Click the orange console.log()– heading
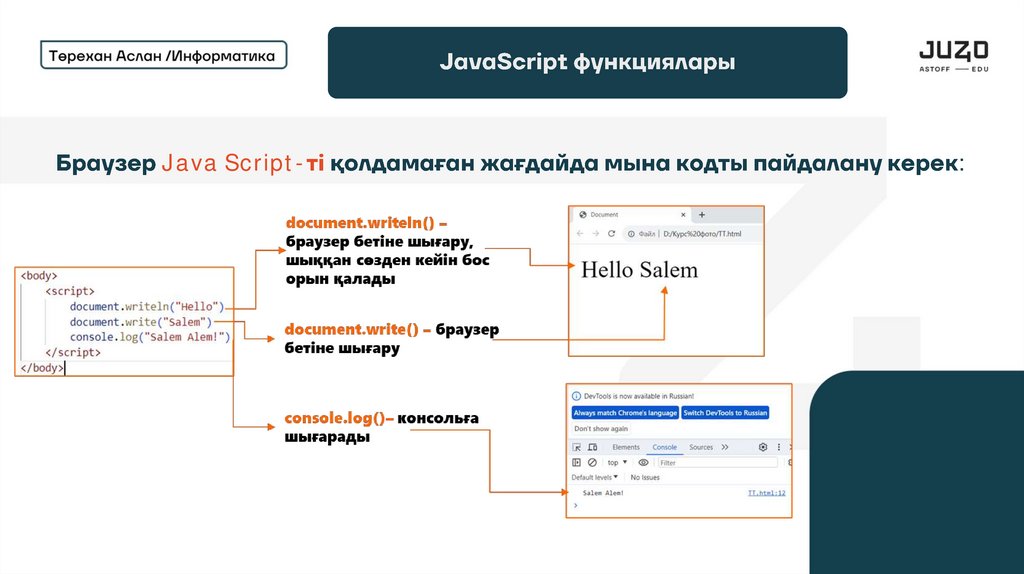Screen dimensions: 1024x574 (339, 418)
